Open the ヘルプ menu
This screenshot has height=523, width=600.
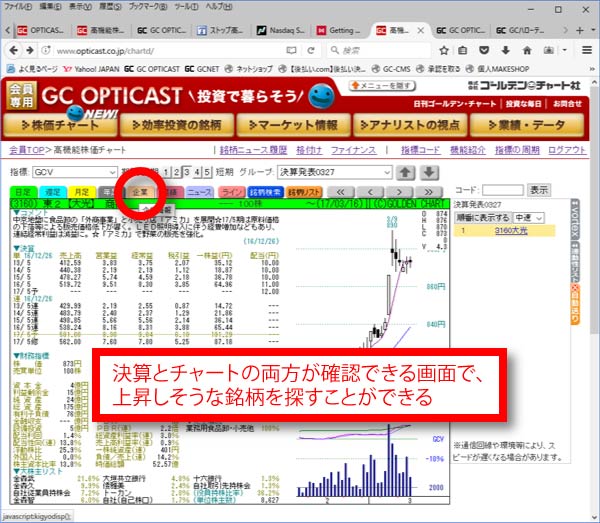click(218, 7)
